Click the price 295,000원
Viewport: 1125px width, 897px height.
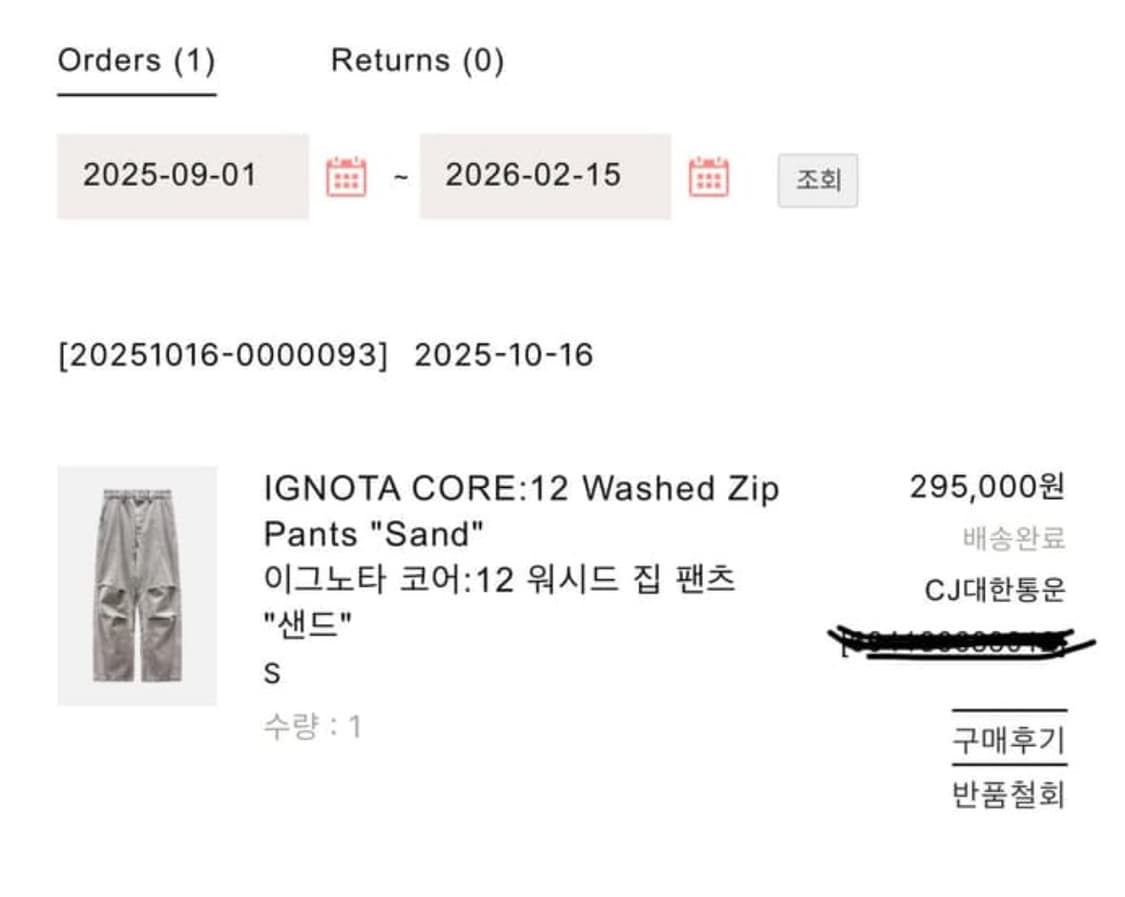[990, 488]
